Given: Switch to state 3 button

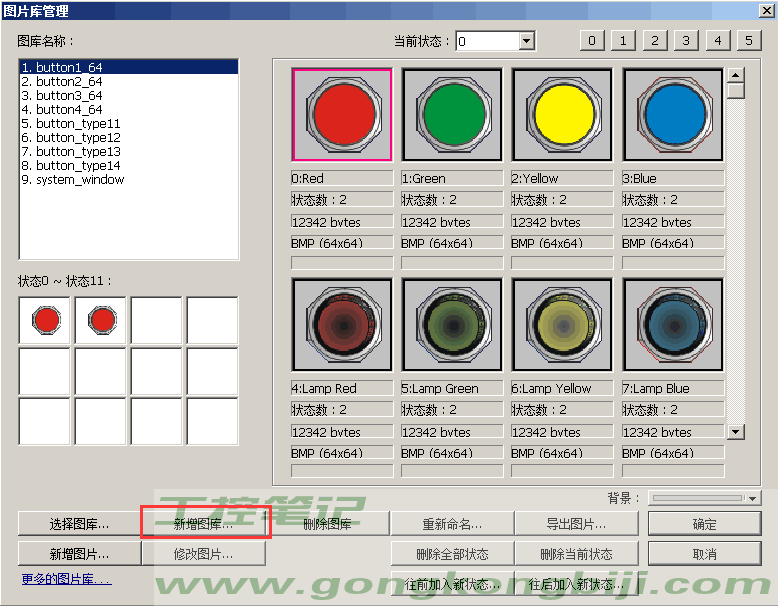Looking at the screenshot, I should click(685, 41).
